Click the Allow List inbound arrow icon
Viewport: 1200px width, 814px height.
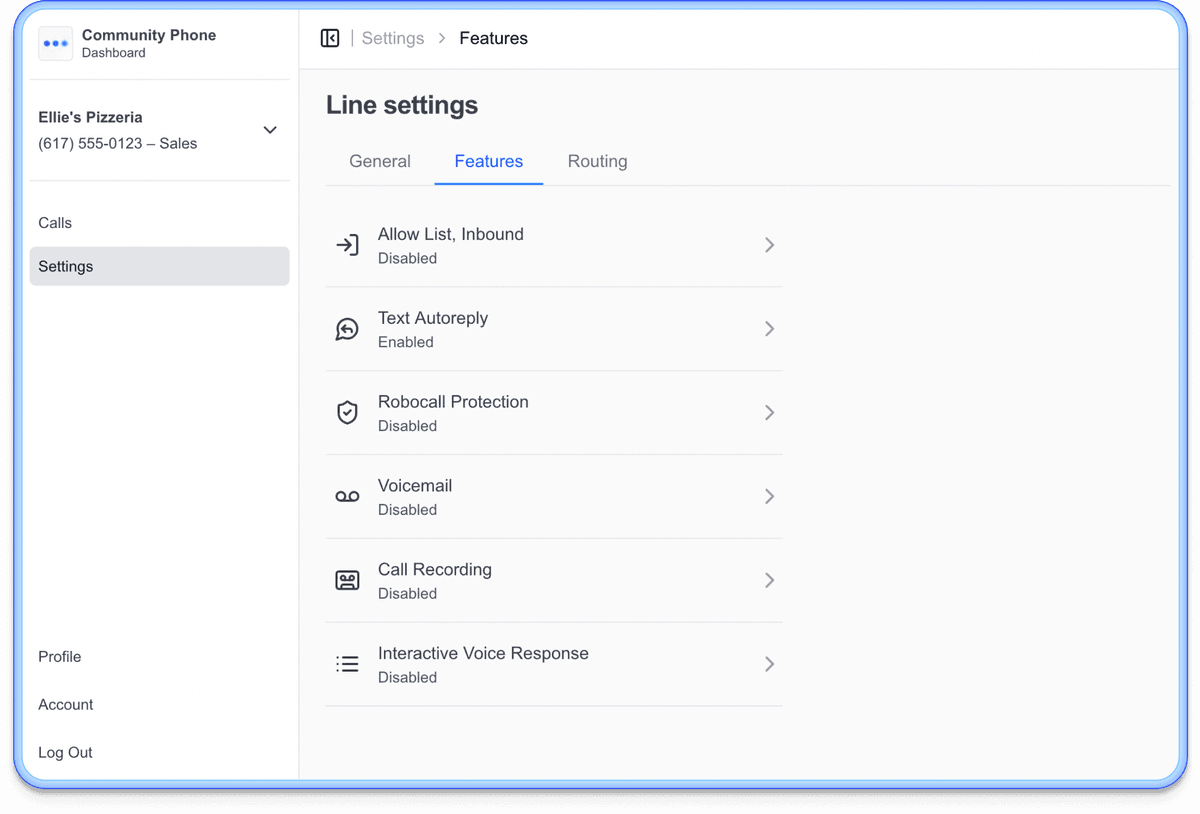(347, 245)
